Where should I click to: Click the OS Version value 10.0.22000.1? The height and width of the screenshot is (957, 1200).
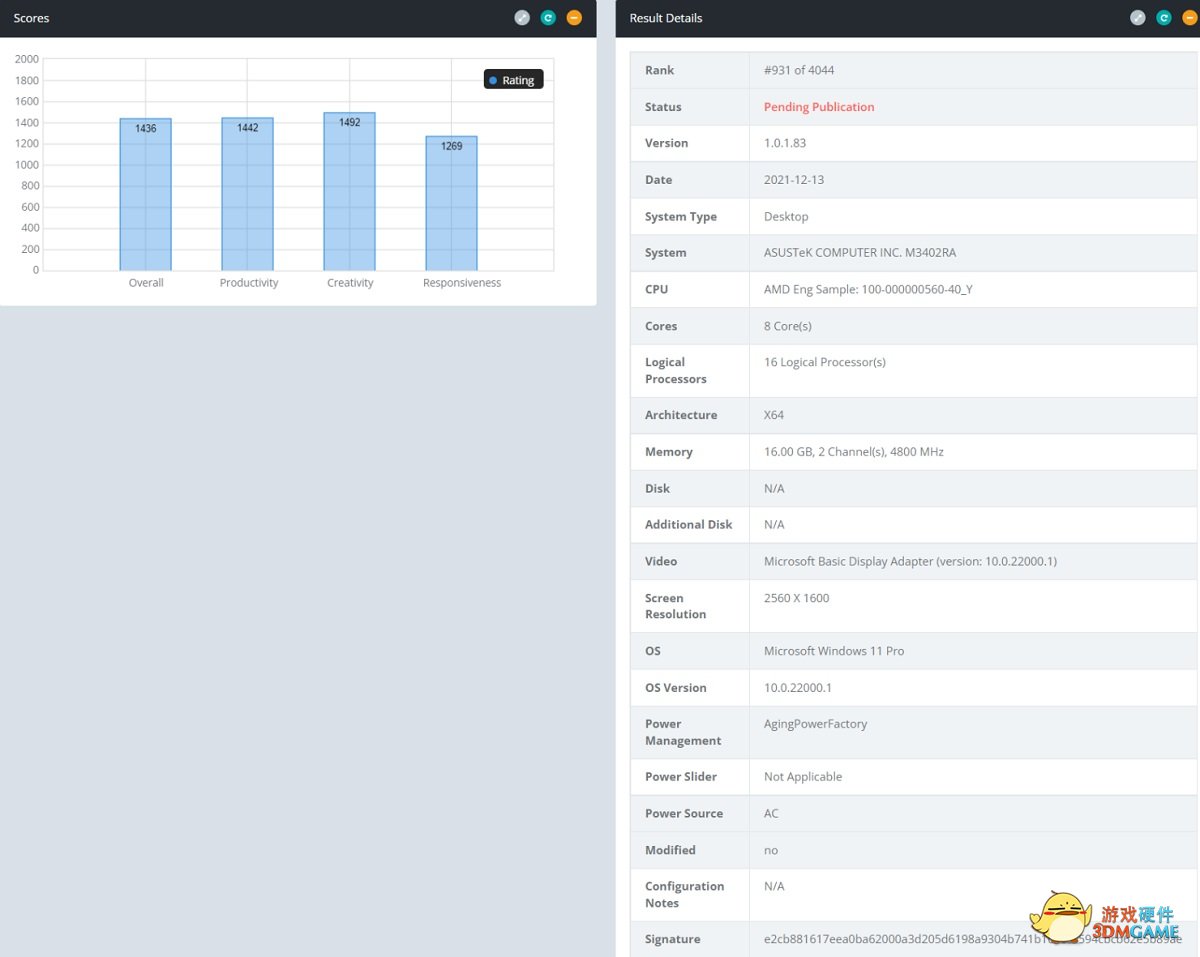click(x=798, y=688)
